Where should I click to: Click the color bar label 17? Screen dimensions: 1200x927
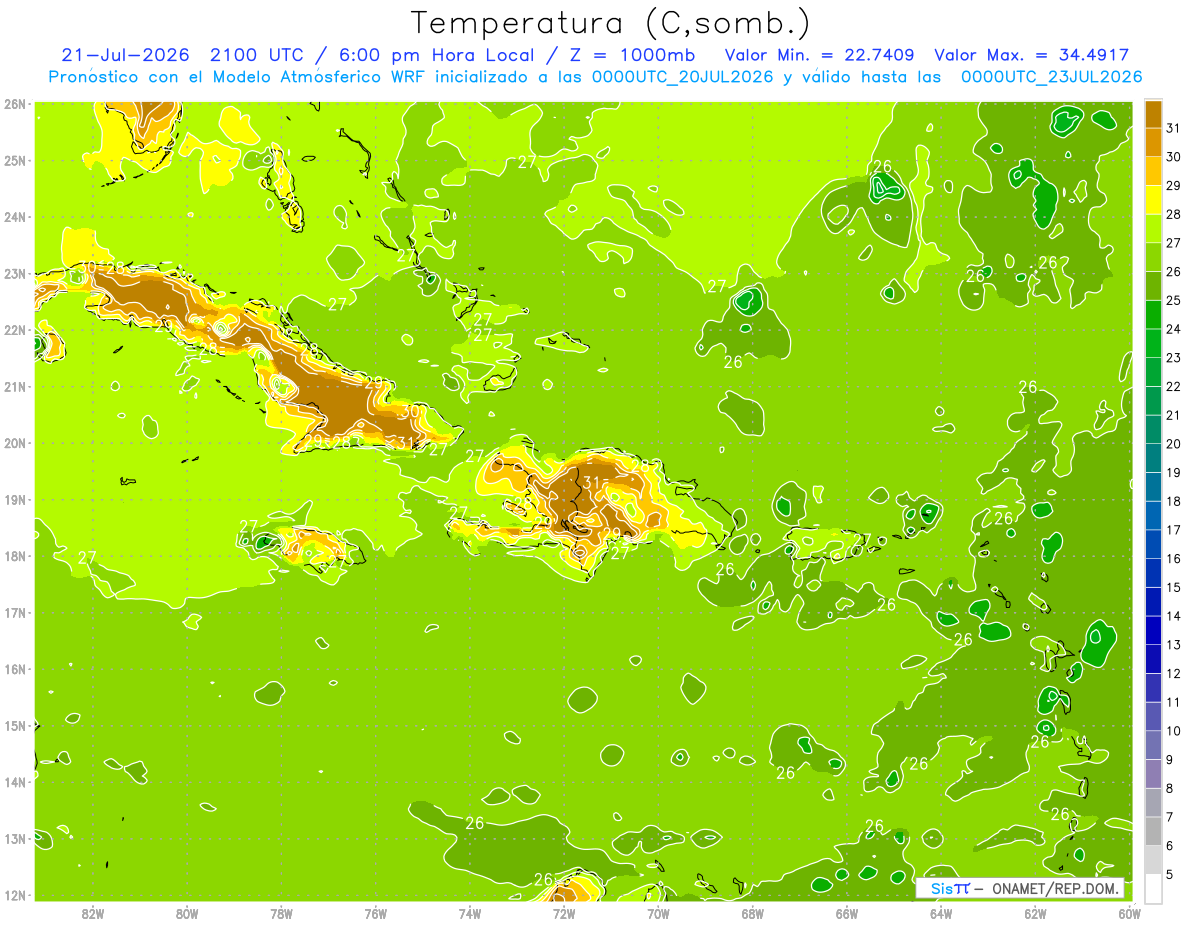[x=1174, y=530]
